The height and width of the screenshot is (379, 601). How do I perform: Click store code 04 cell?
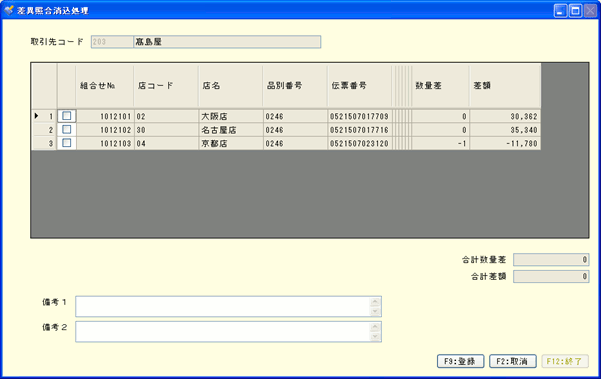point(166,143)
